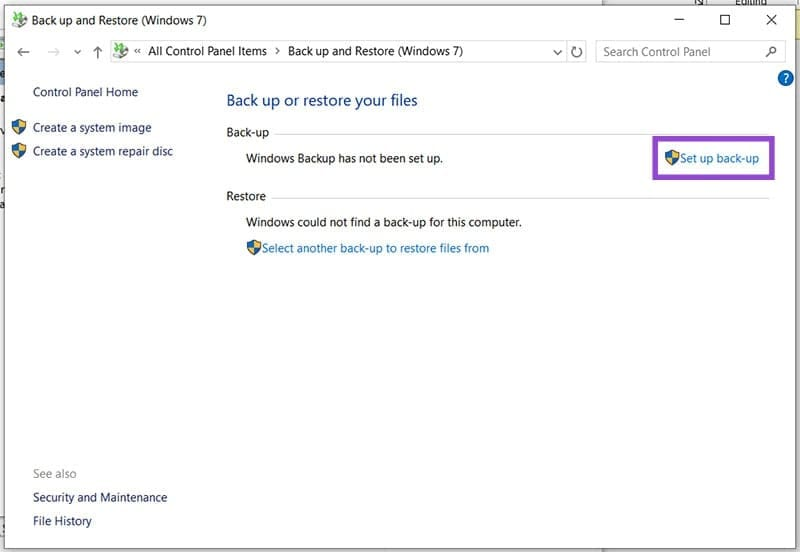The height and width of the screenshot is (552, 800).
Task: Expand the double-chevron breadcrumb at address start
Action: click(138, 52)
